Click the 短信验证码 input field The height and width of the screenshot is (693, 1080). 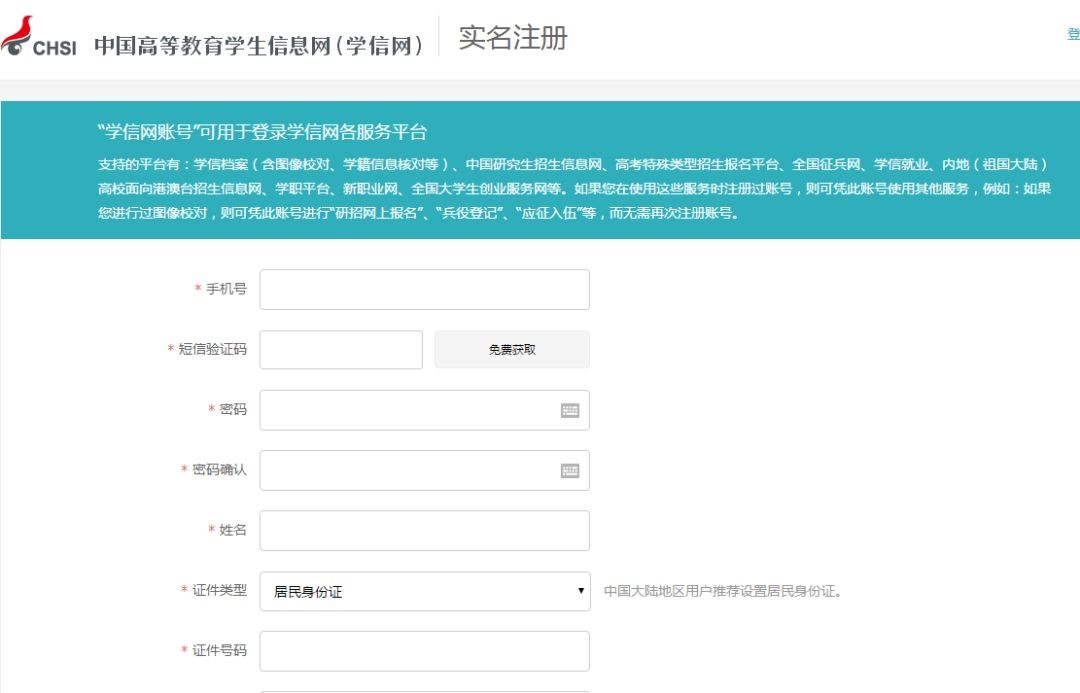(x=341, y=349)
